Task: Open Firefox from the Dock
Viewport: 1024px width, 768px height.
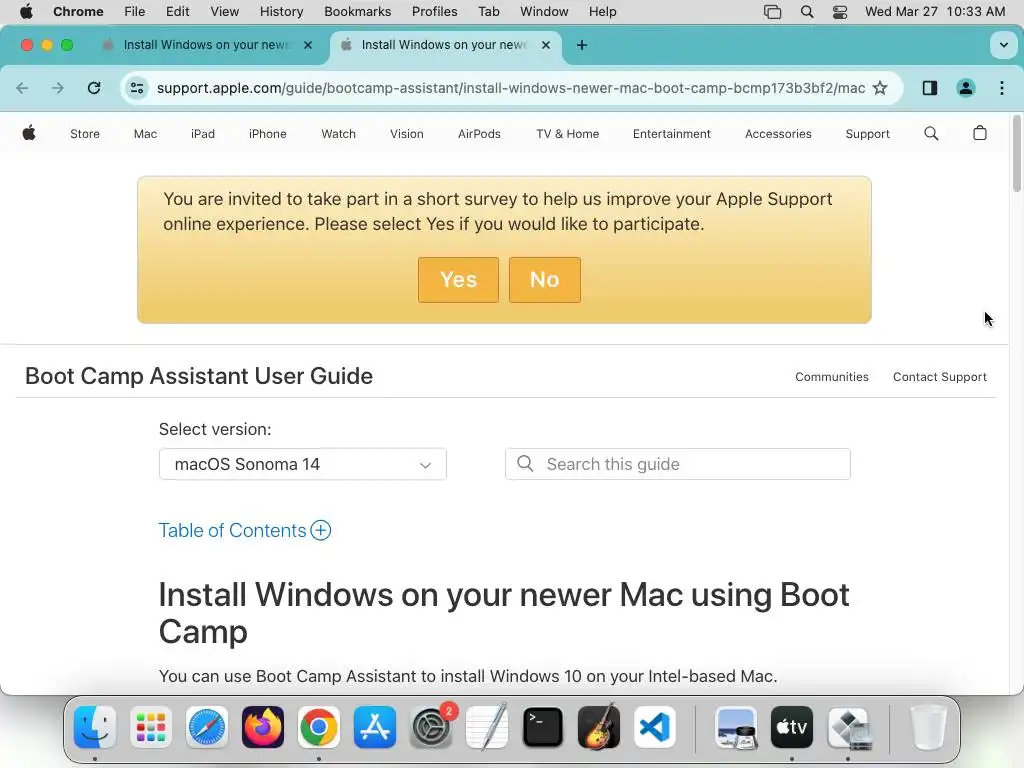Action: [x=263, y=727]
